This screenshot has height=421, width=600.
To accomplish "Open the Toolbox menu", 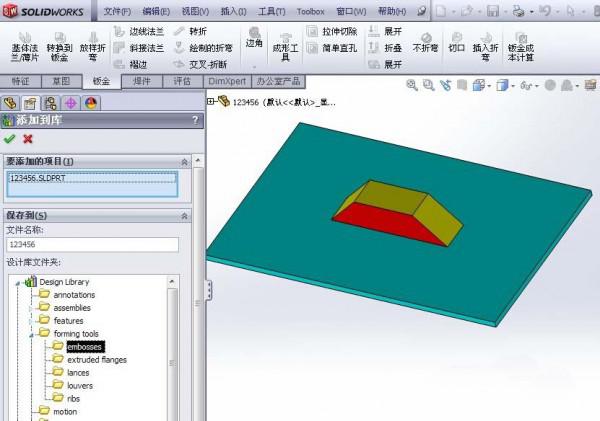I will click(310, 11).
